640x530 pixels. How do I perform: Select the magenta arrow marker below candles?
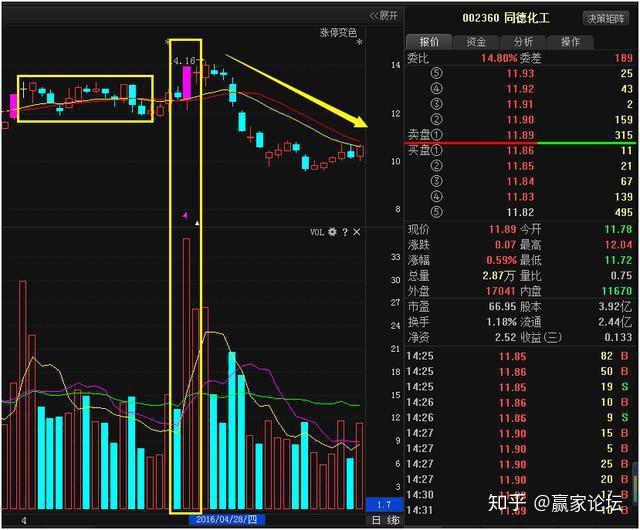[x=185, y=215]
